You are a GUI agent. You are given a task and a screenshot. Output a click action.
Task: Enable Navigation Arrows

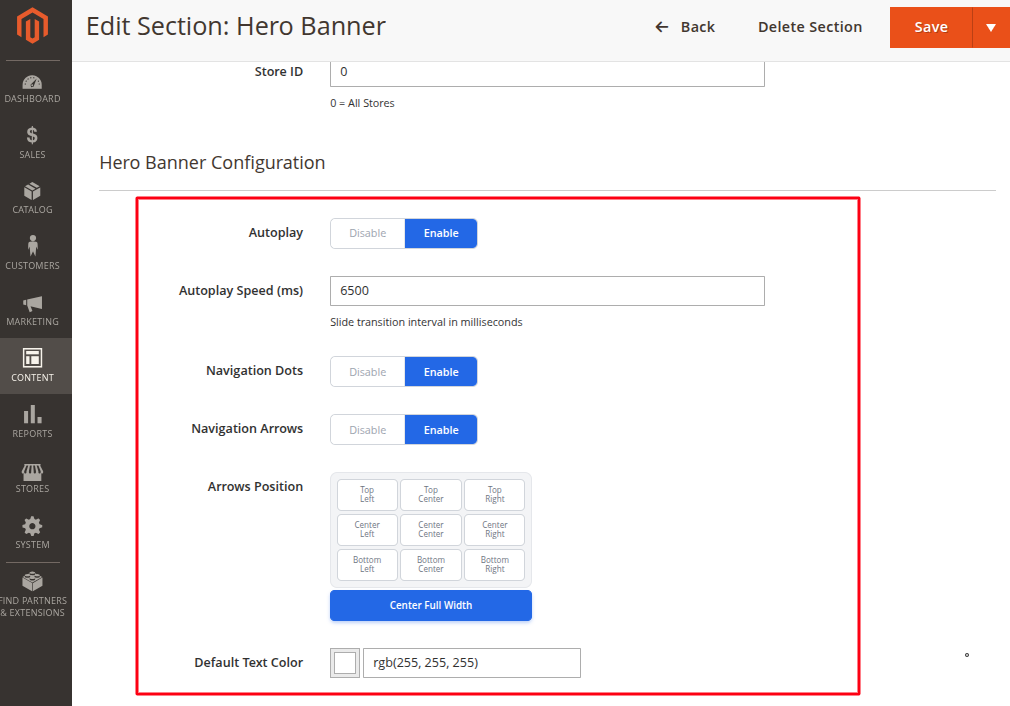click(x=441, y=430)
